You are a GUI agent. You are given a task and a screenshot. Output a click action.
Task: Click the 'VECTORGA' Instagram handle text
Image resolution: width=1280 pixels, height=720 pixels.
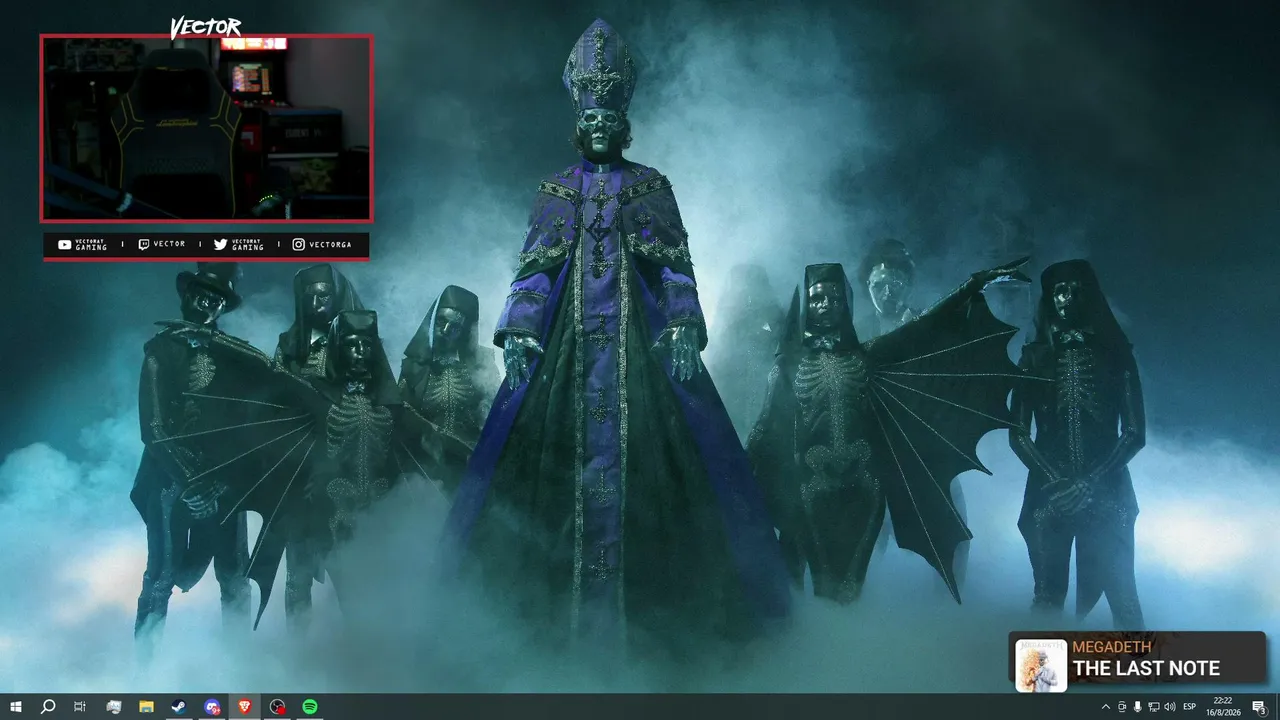[x=330, y=244]
